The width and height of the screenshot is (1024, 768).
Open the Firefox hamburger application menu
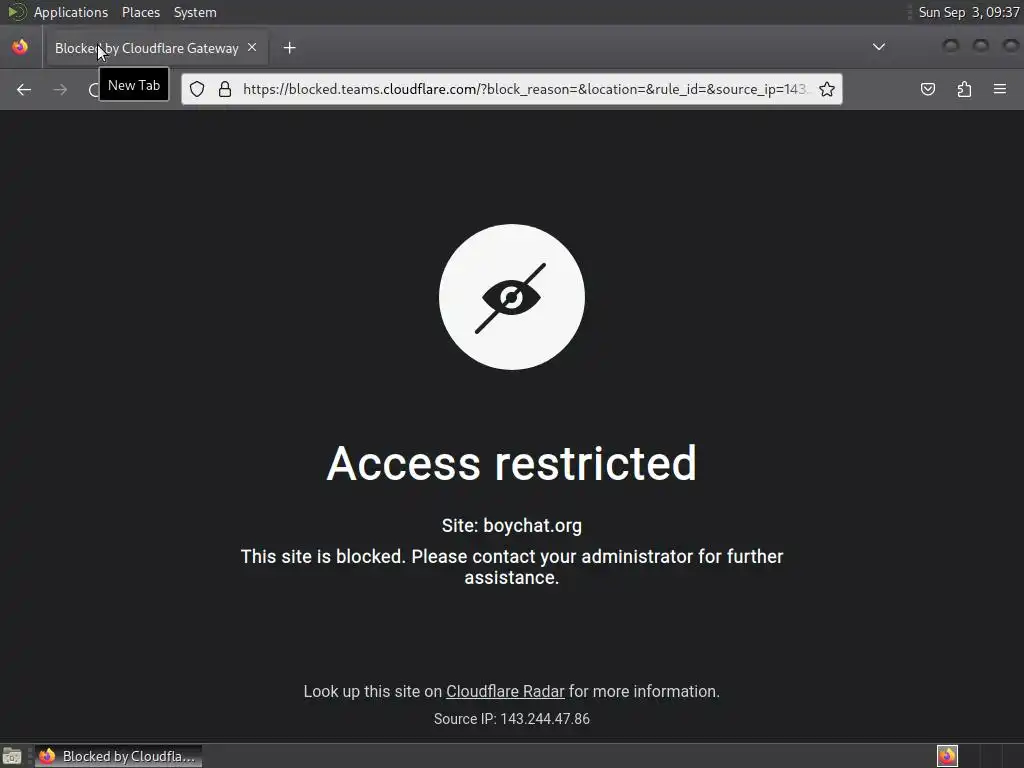coord(1000,89)
